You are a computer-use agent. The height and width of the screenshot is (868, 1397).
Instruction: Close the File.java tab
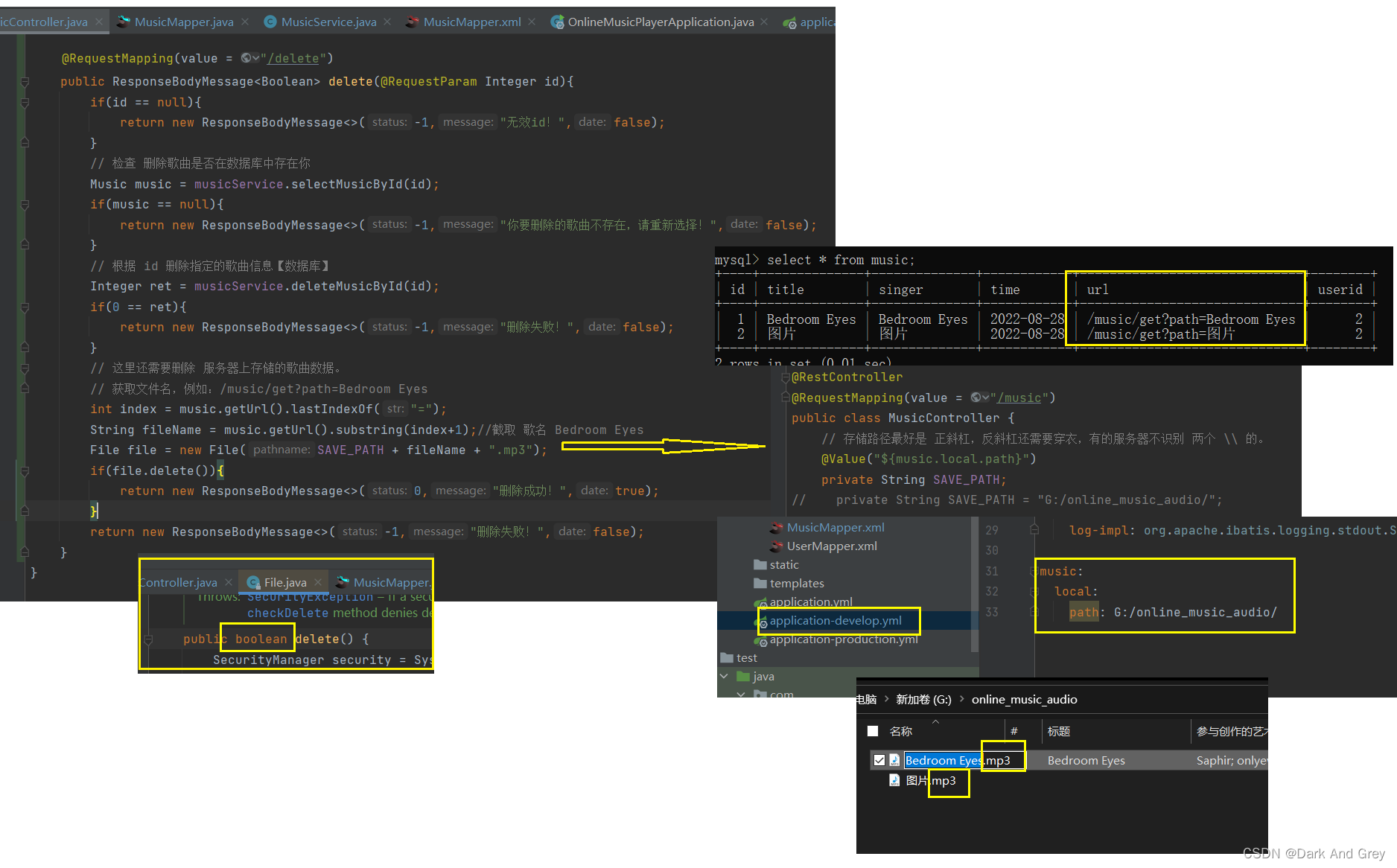tap(318, 582)
